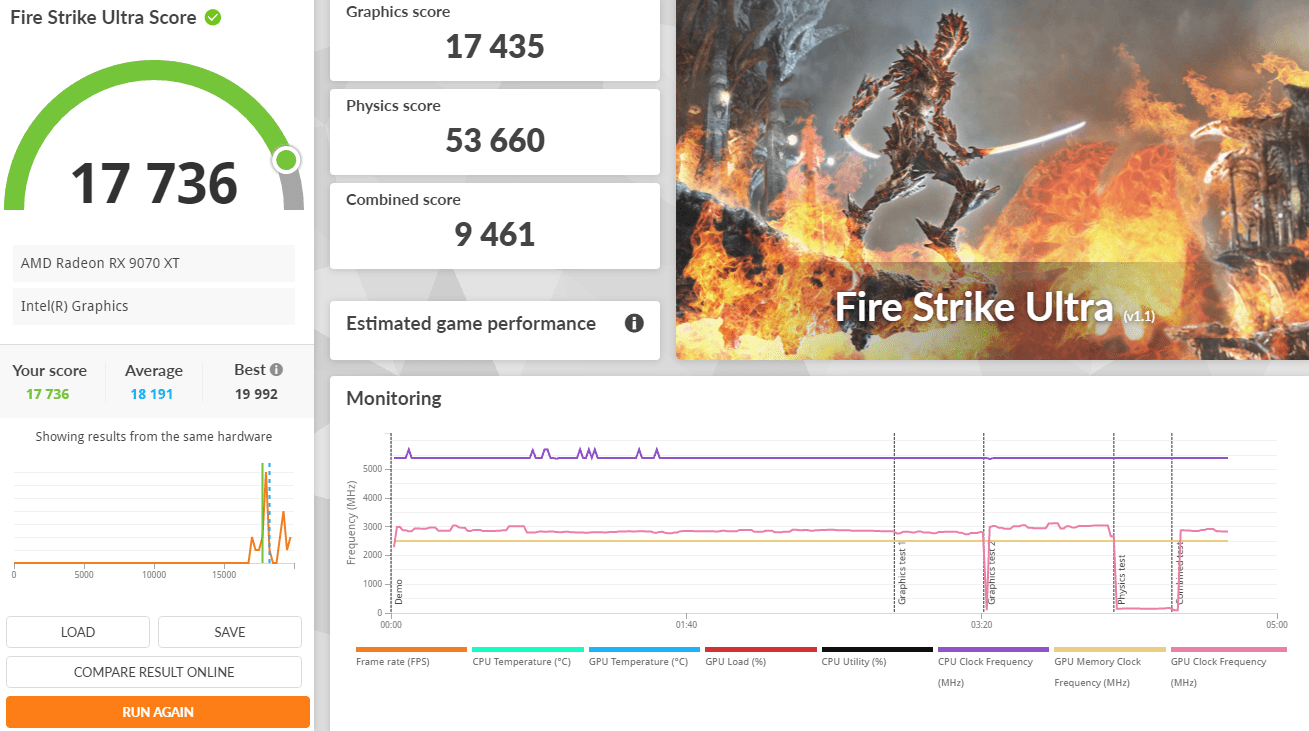
Task: Toggle the CPU Clock Frequency legend swatch
Action: point(993,649)
